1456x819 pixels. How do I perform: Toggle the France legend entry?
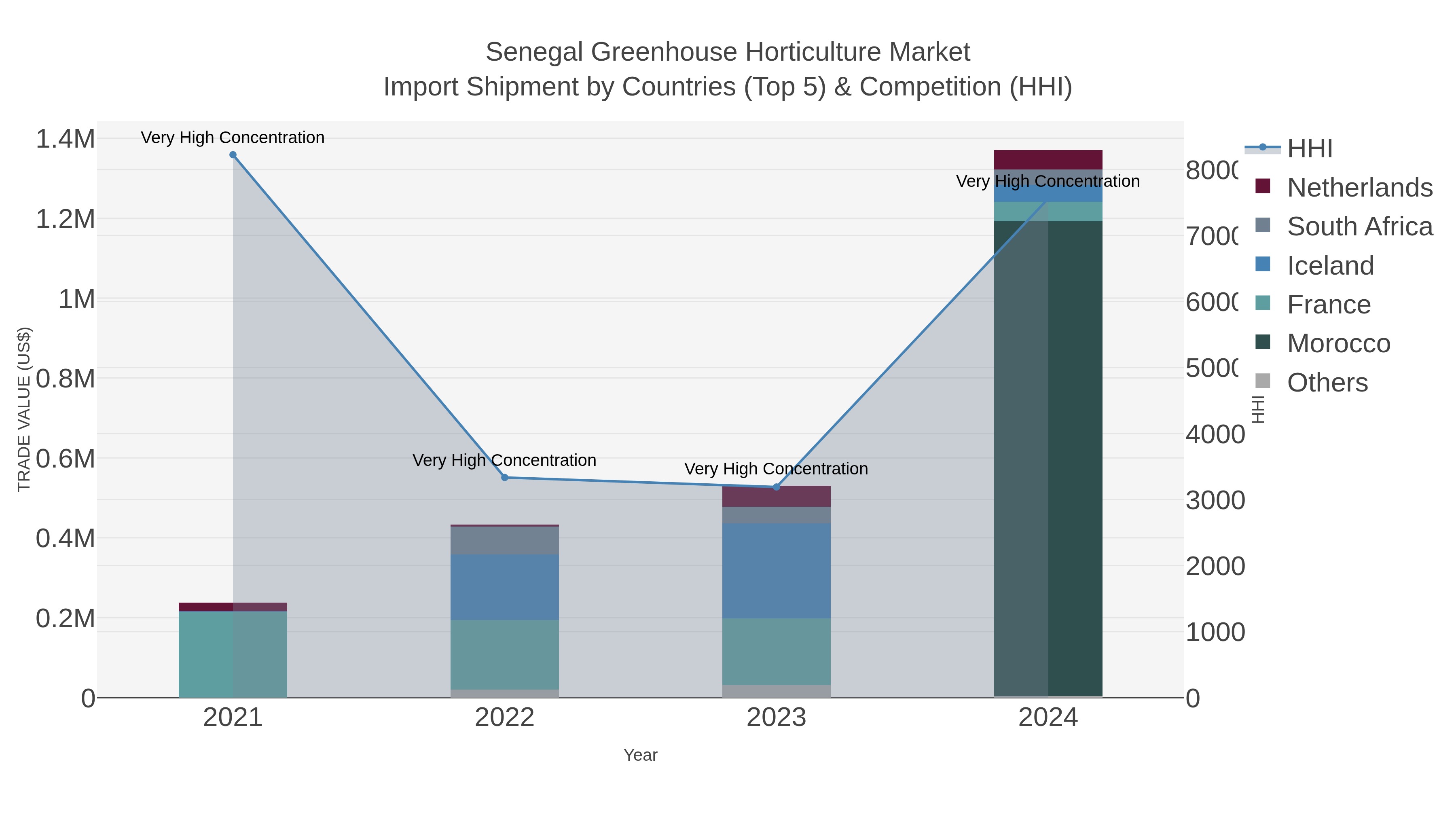click(x=1312, y=305)
